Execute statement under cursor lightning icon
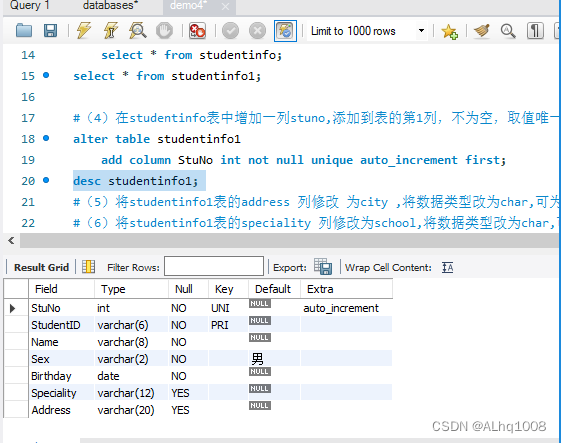 click(x=111, y=31)
